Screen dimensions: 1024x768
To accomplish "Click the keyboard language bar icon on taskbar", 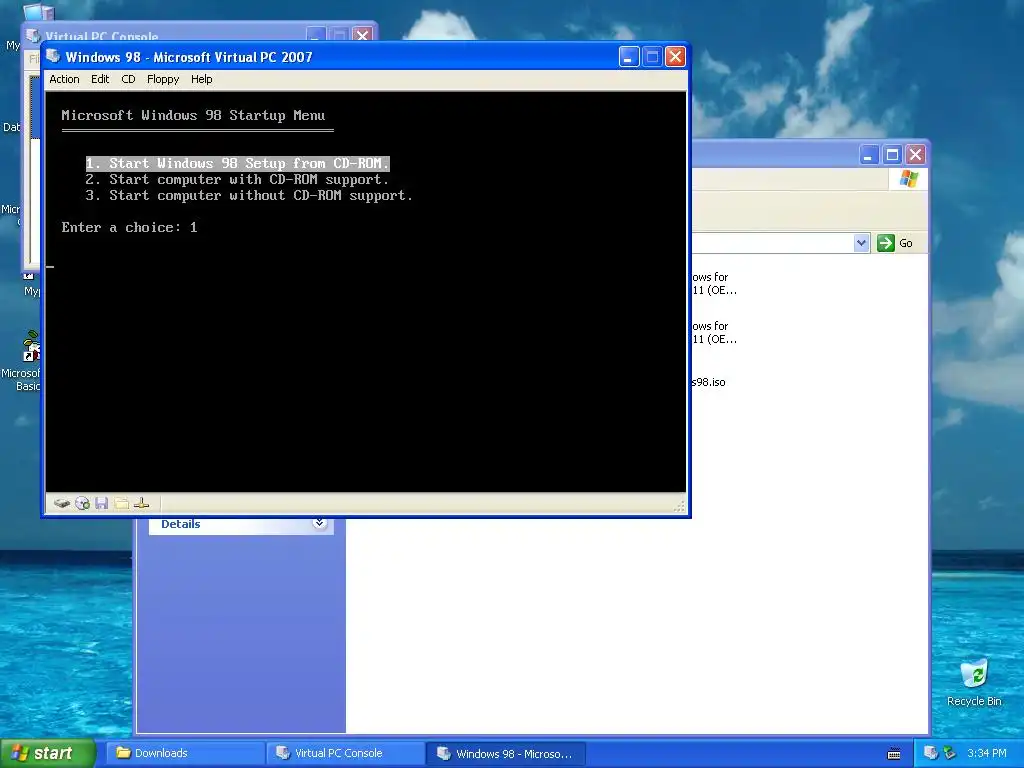I will coord(894,754).
